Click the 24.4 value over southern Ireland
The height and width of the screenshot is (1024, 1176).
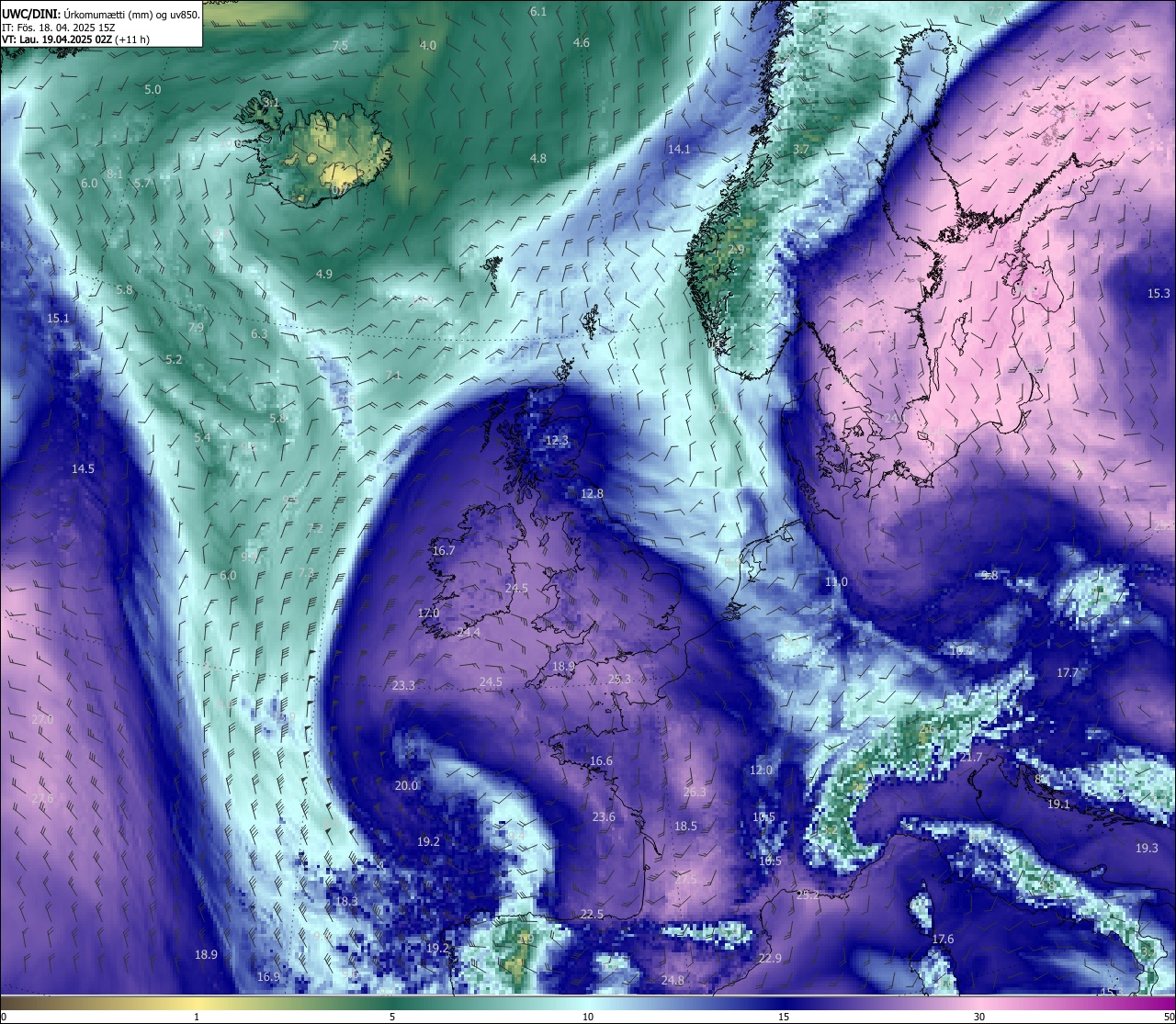(469, 632)
